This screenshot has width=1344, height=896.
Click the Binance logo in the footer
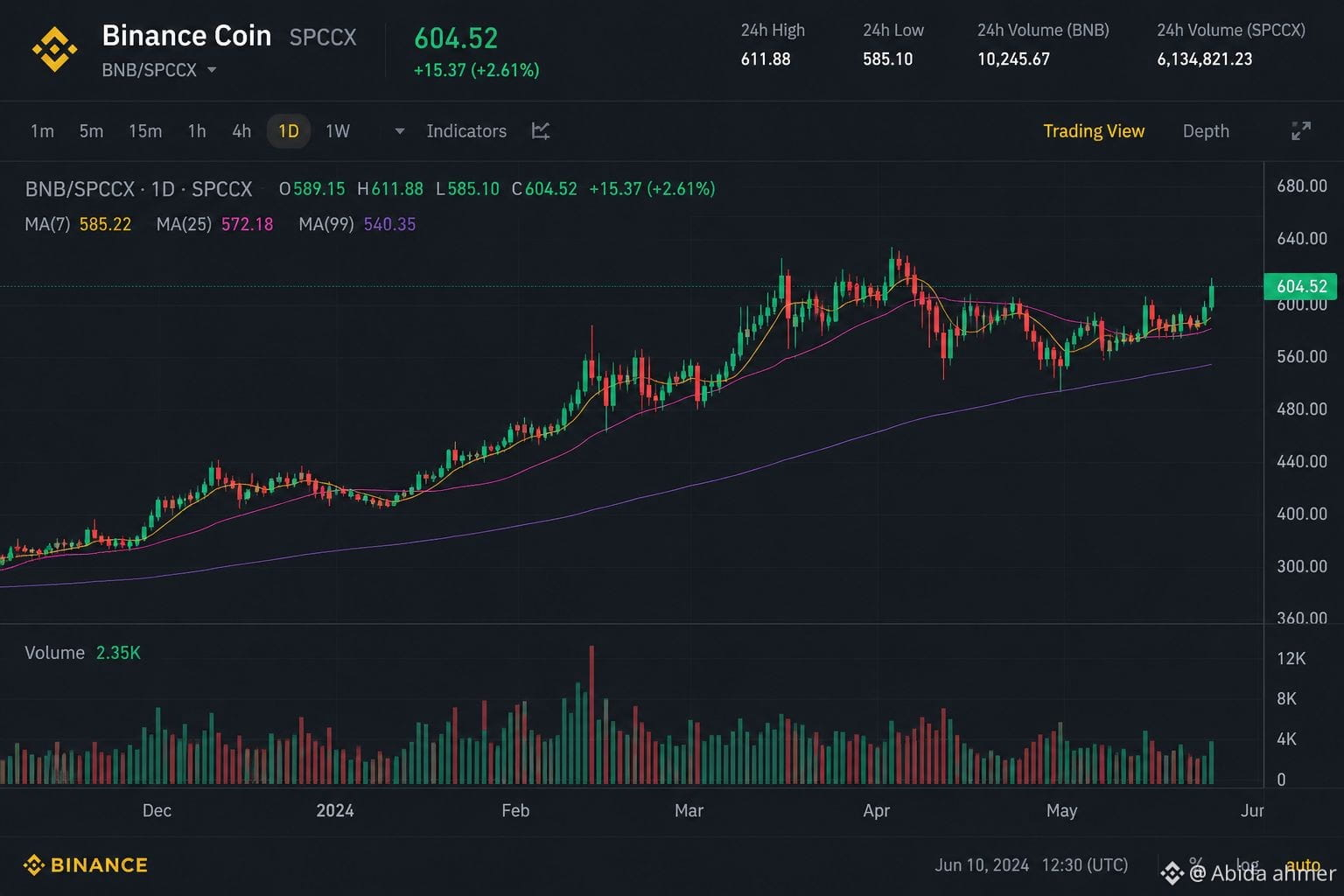86,865
